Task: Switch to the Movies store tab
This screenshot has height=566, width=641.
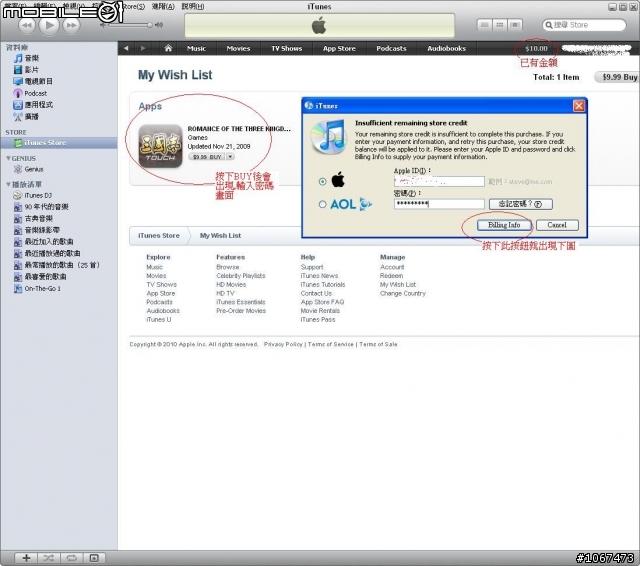Action: [x=238, y=48]
